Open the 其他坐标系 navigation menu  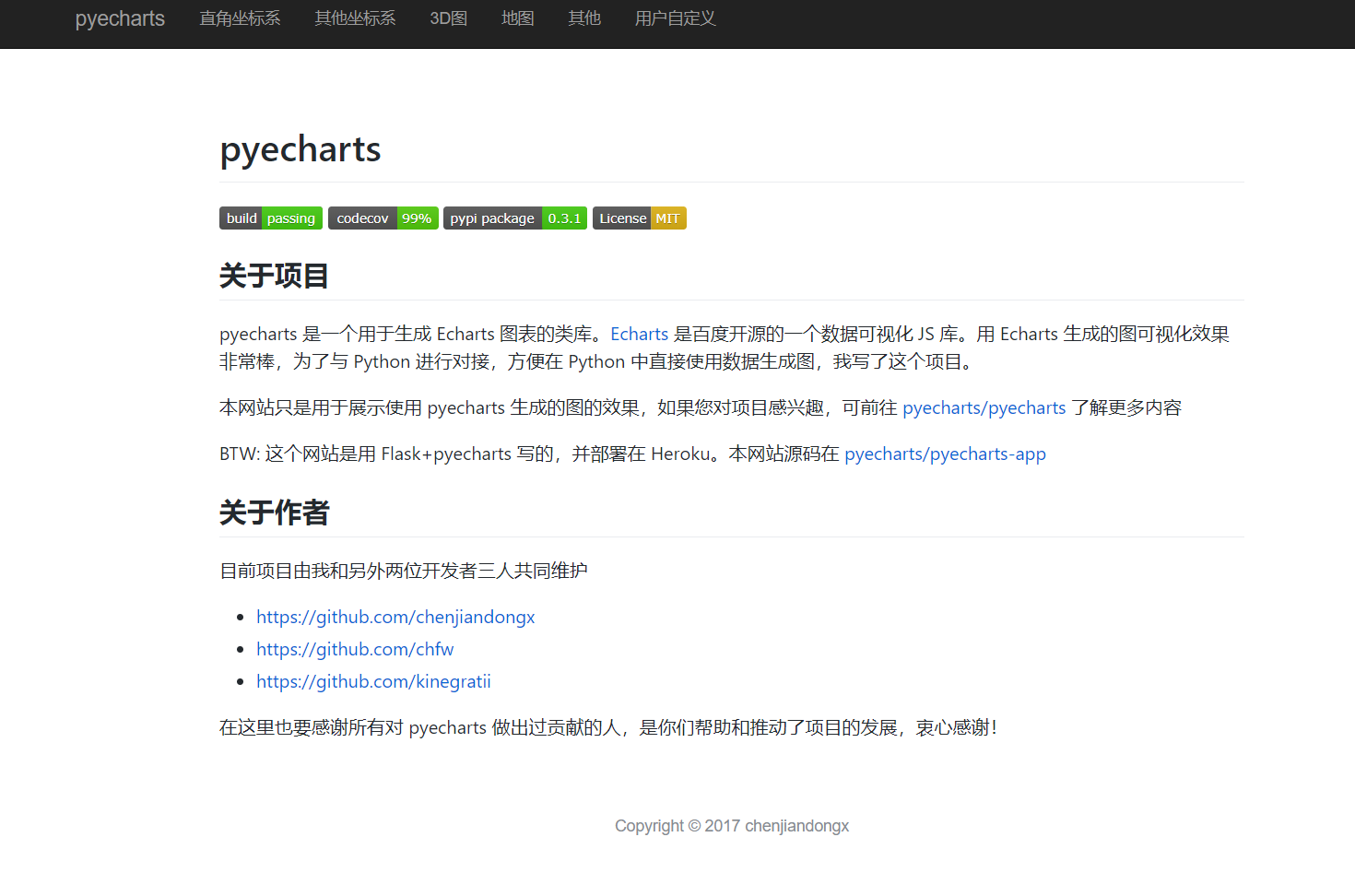pos(355,18)
